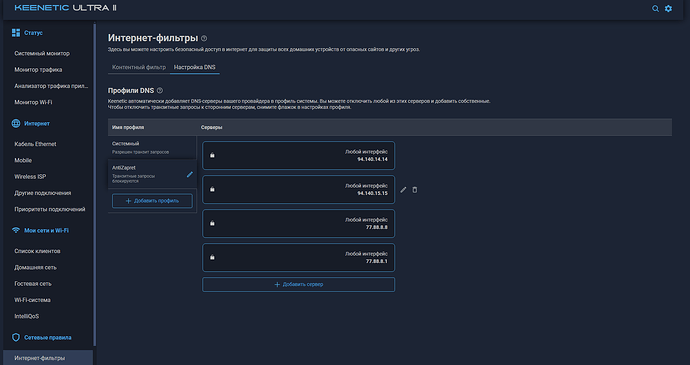690x365 pixels.
Task: Open the settings gear in the header
Action: pyautogui.click(x=668, y=8)
